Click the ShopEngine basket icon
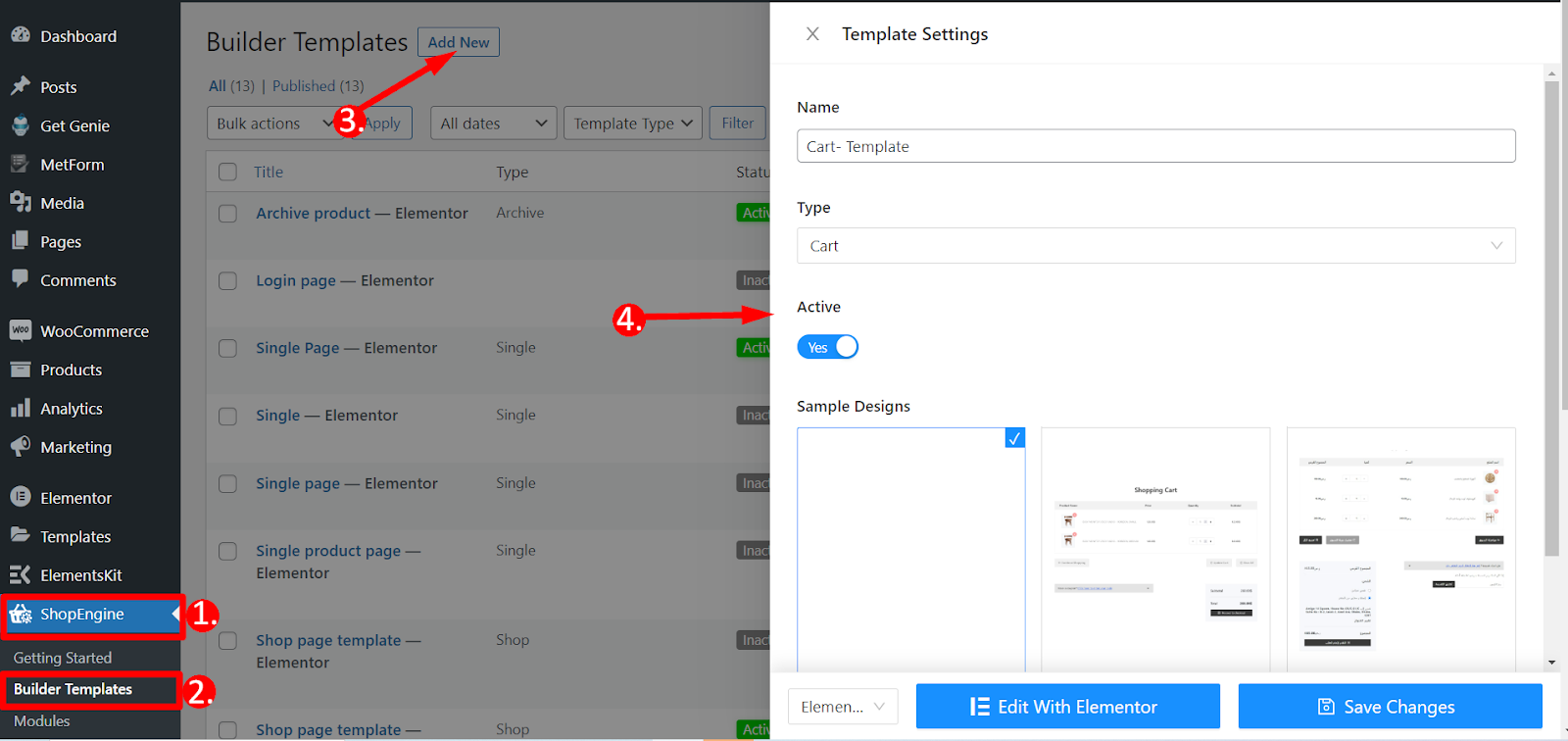Image resolution: width=1568 pixels, height=741 pixels. [21, 615]
